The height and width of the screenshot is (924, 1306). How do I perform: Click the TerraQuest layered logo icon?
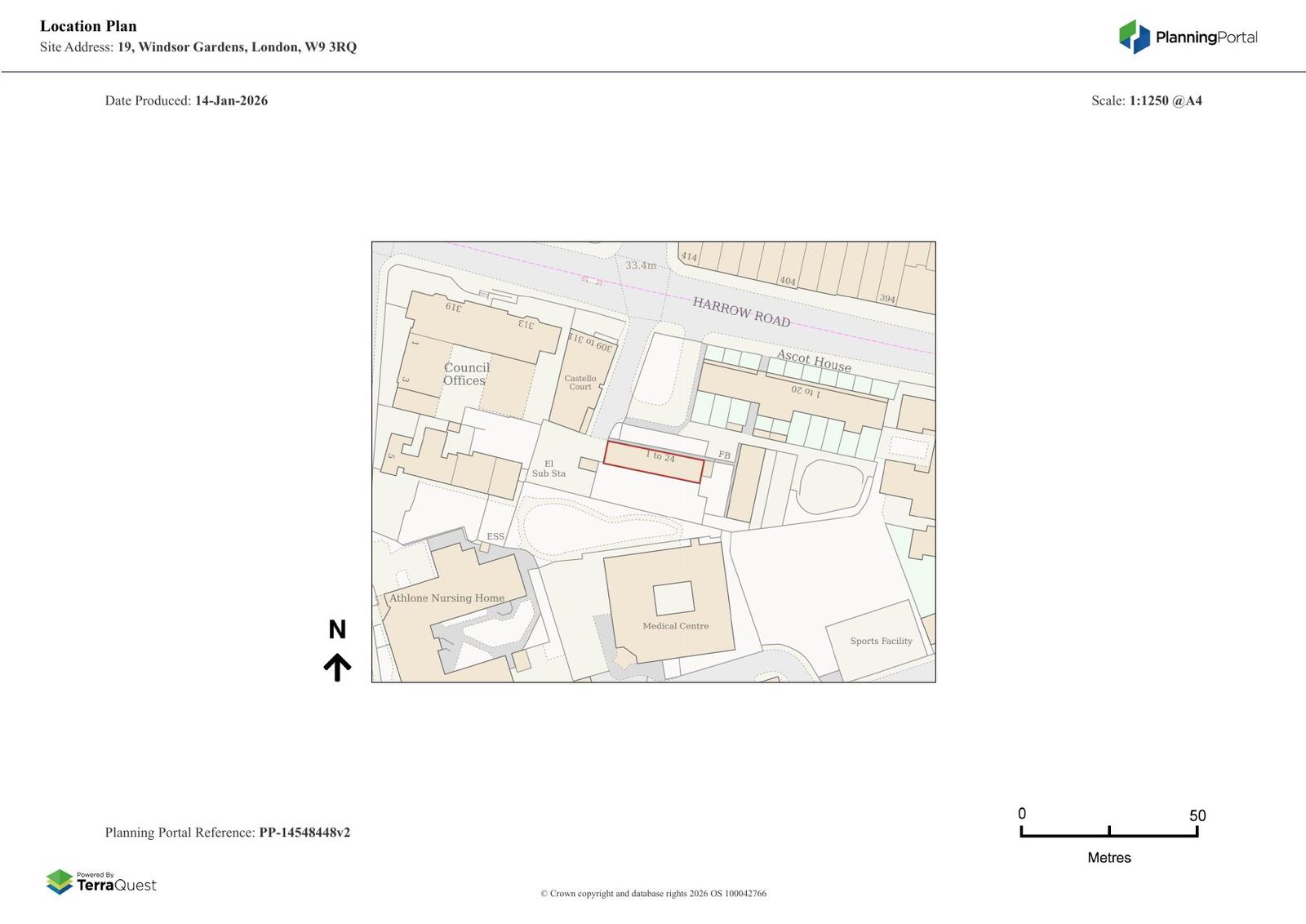[60, 882]
